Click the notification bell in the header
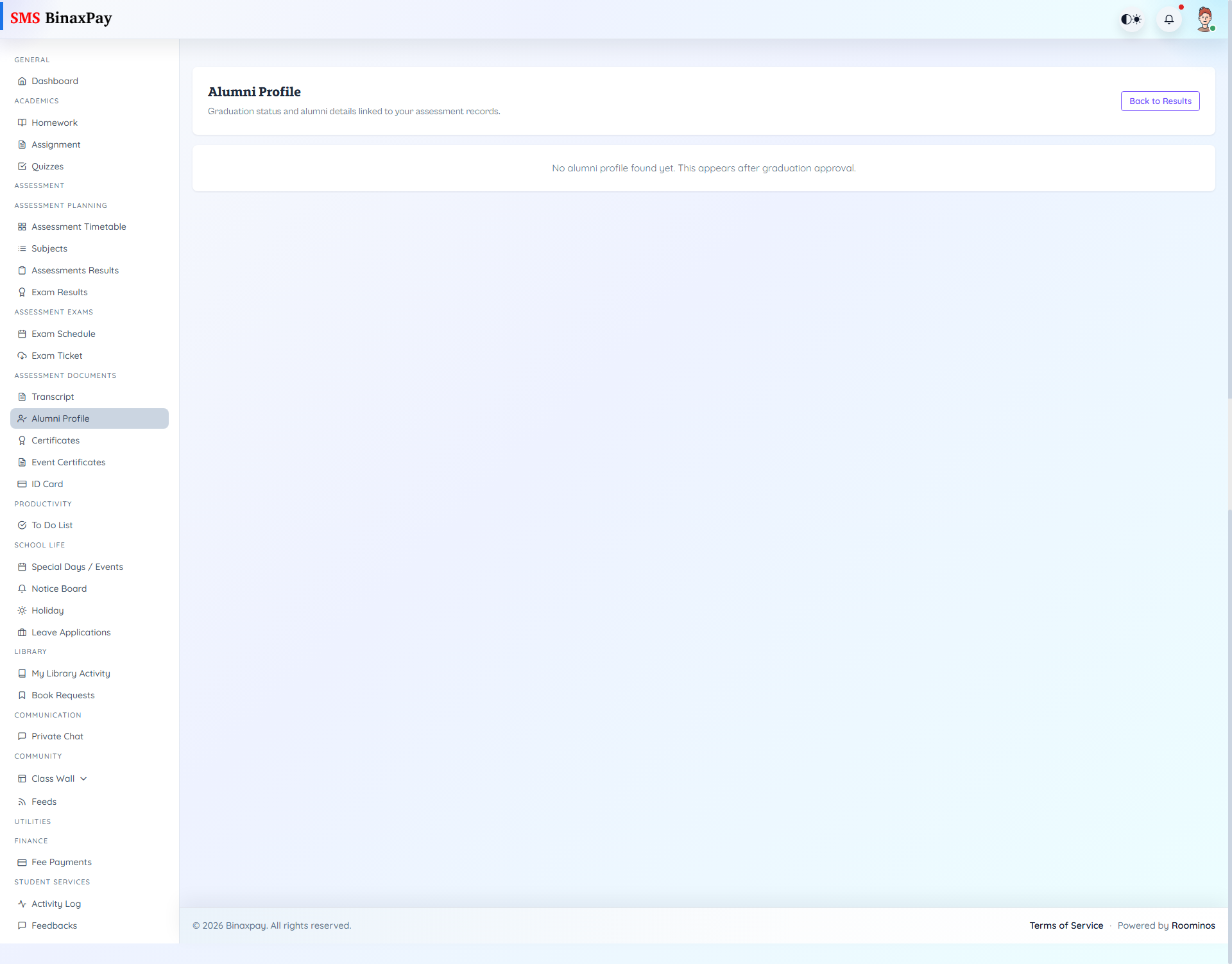The height and width of the screenshot is (964, 1232). pyautogui.click(x=1169, y=19)
